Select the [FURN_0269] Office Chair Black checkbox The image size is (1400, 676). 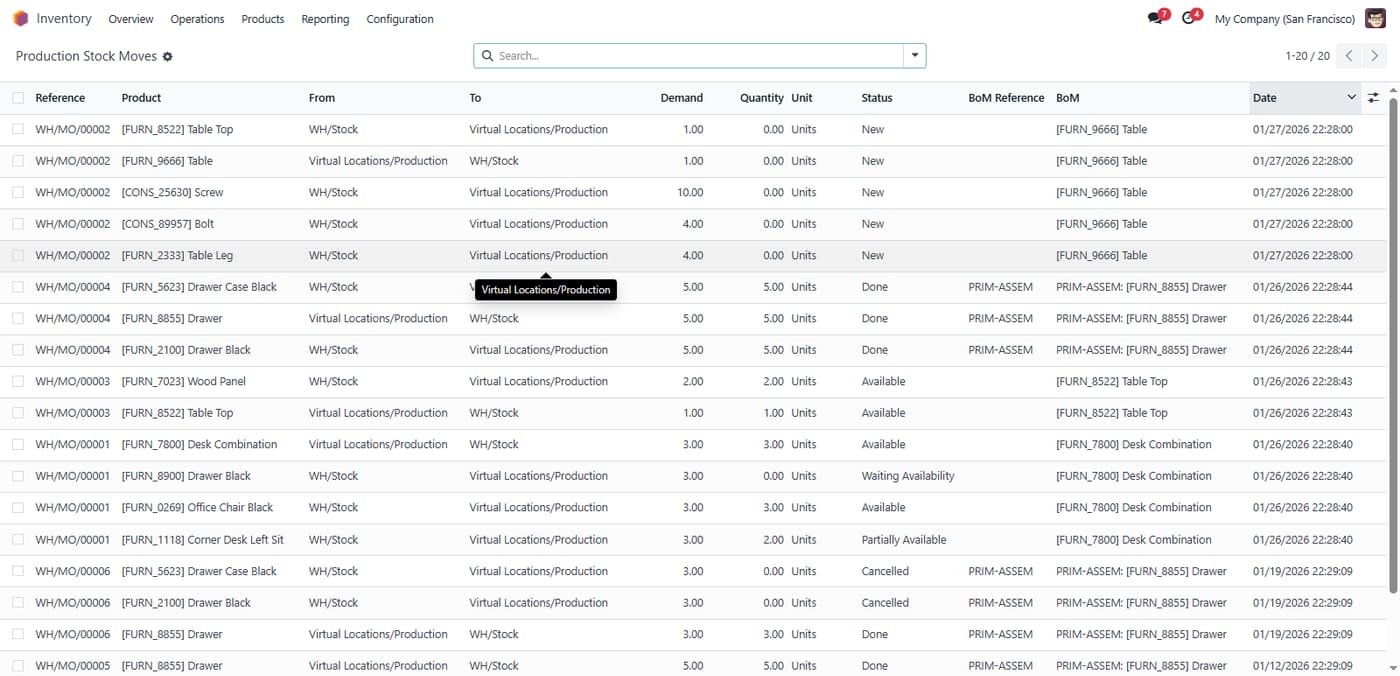18,507
